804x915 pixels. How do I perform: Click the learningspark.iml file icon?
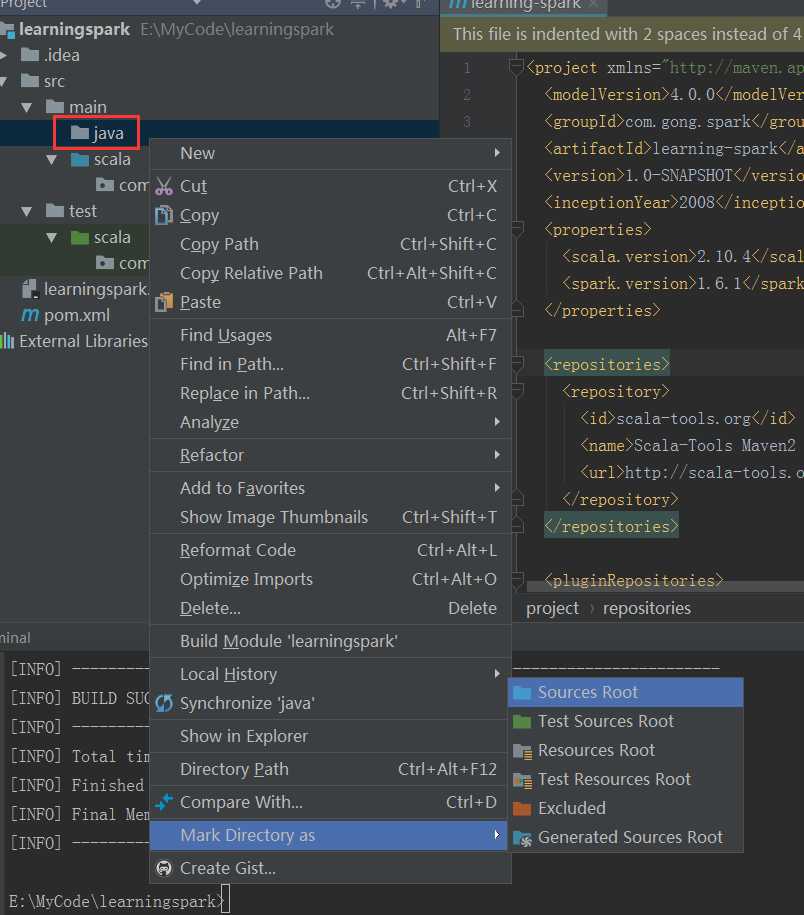click(x=30, y=289)
